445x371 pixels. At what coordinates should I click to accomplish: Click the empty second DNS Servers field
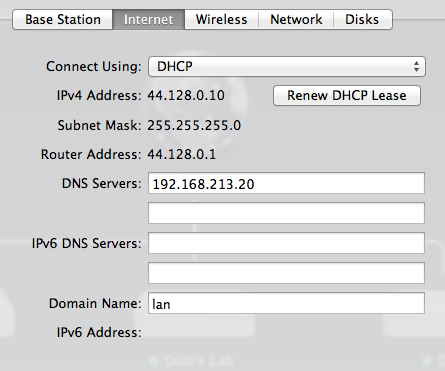286,213
